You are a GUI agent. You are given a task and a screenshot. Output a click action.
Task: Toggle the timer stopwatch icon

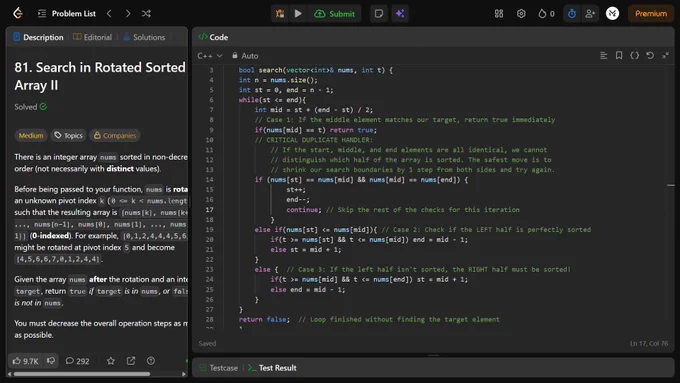click(x=572, y=13)
